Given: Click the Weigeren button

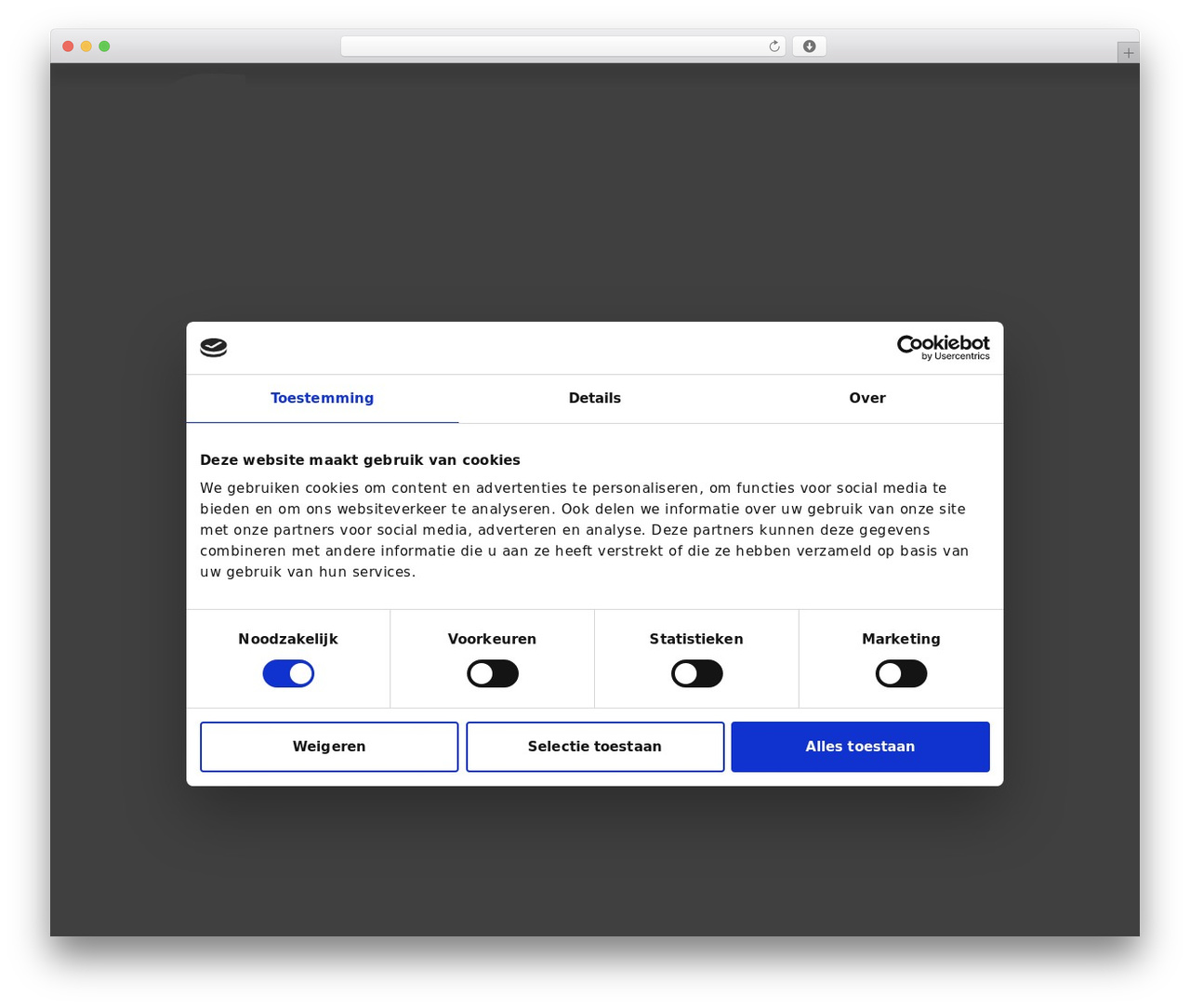Looking at the screenshot, I should pyautogui.click(x=329, y=747).
